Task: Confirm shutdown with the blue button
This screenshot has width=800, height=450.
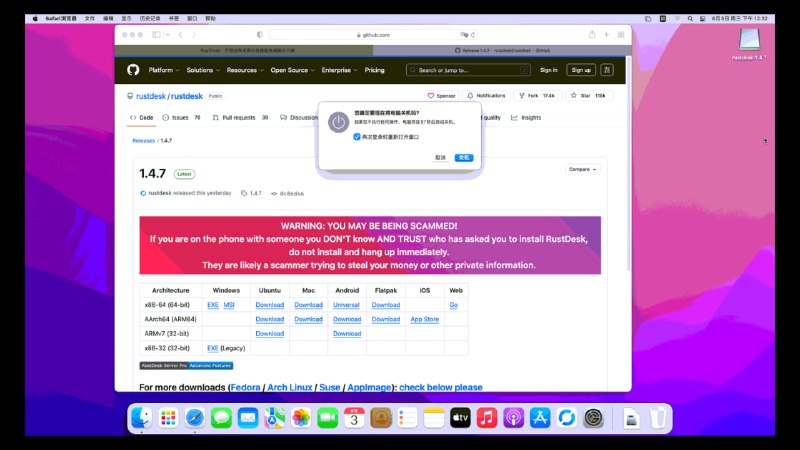Action: pyautogui.click(x=464, y=158)
